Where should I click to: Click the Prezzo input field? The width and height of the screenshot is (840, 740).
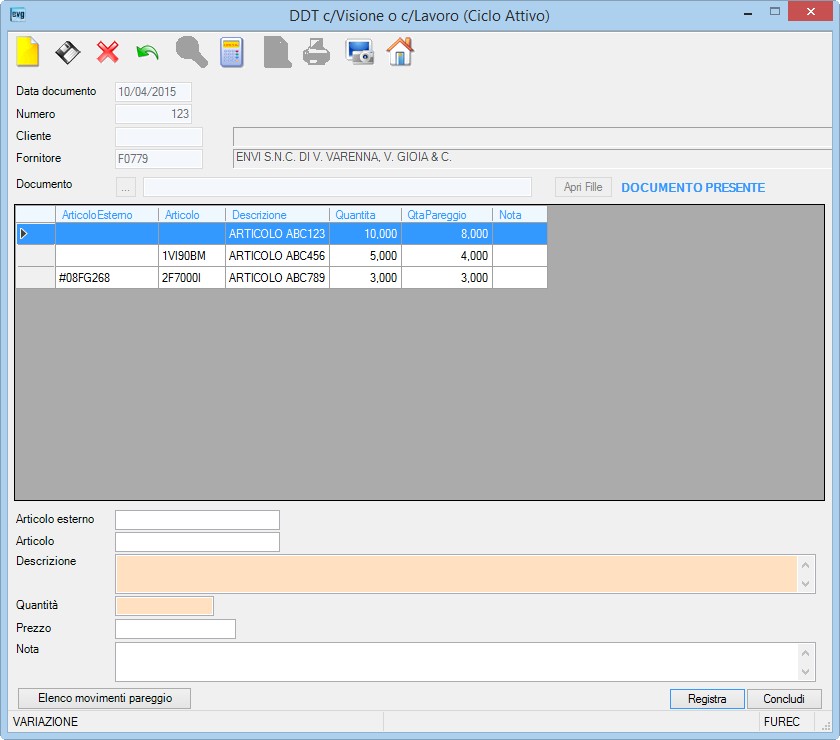click(175, 629)
